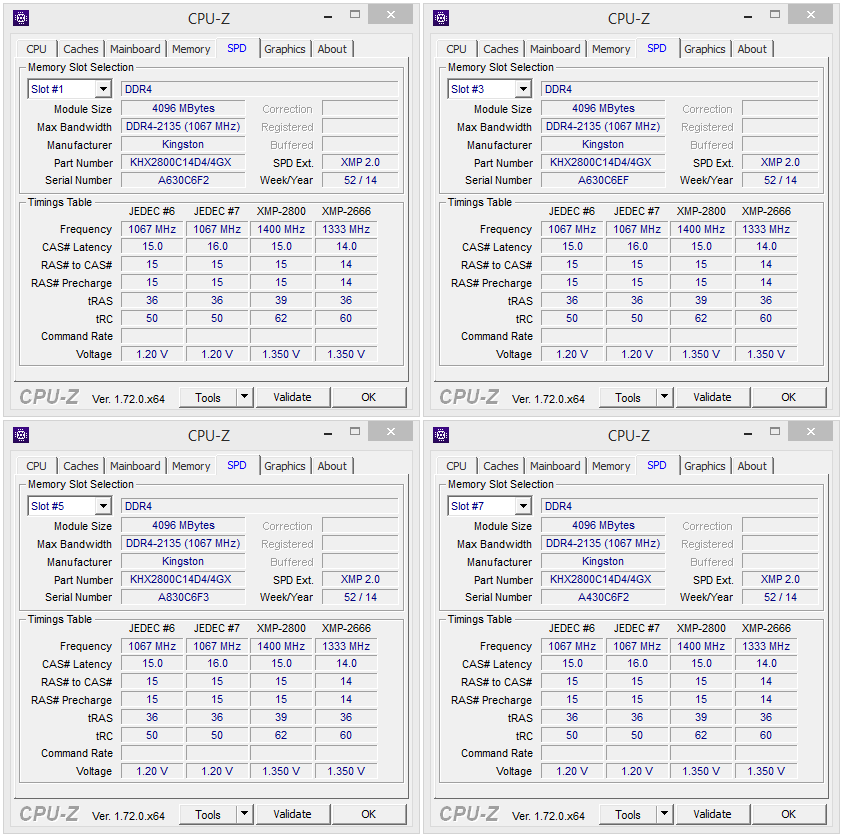This screenshot has height=839, width=844.
Task: Switch to the CPU tab in the Slot #3 window
Action: tap(456, 49)
